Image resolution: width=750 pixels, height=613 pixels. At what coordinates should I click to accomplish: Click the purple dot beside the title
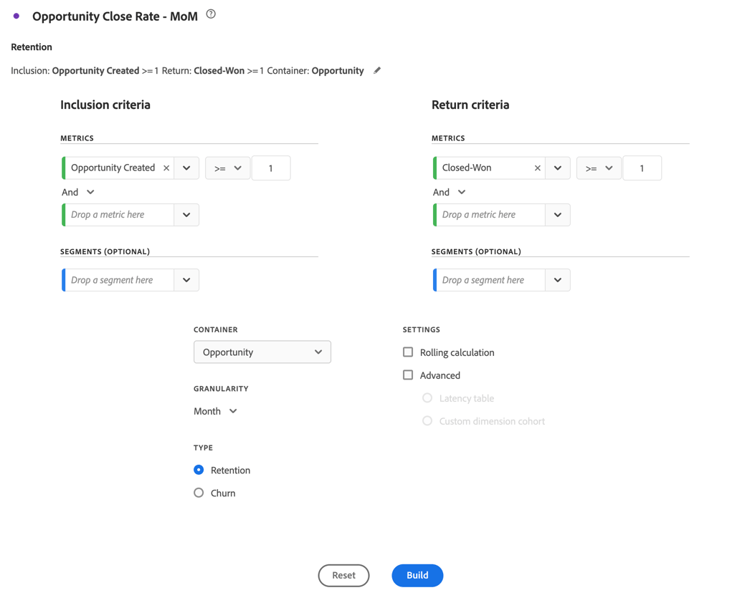(17, 16)
